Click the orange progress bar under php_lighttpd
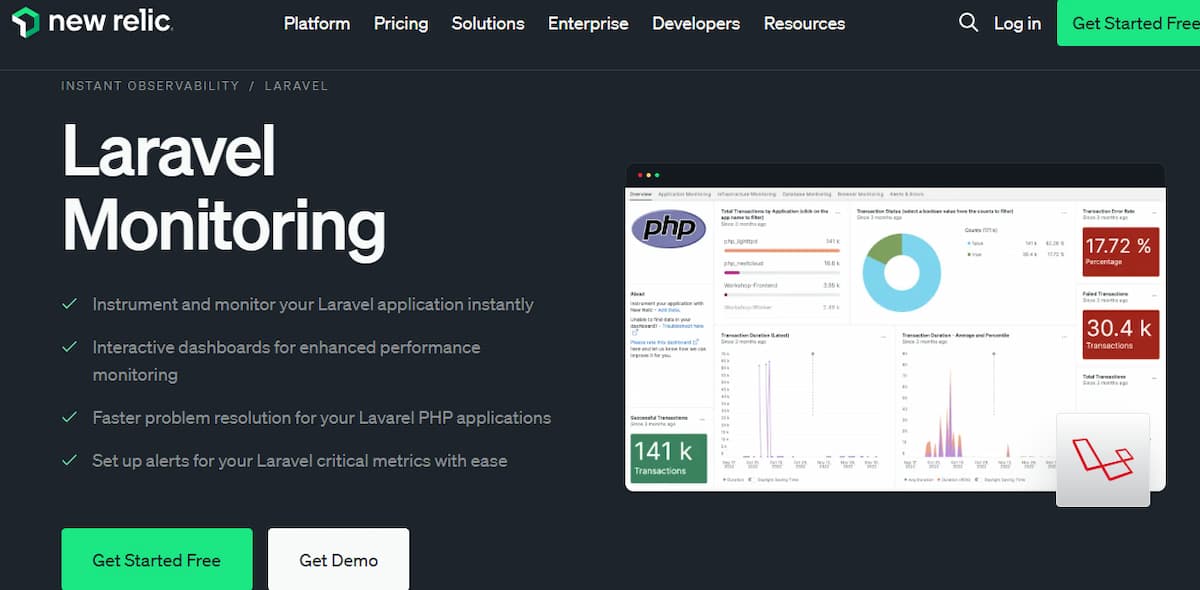 [x=782, y=251]
